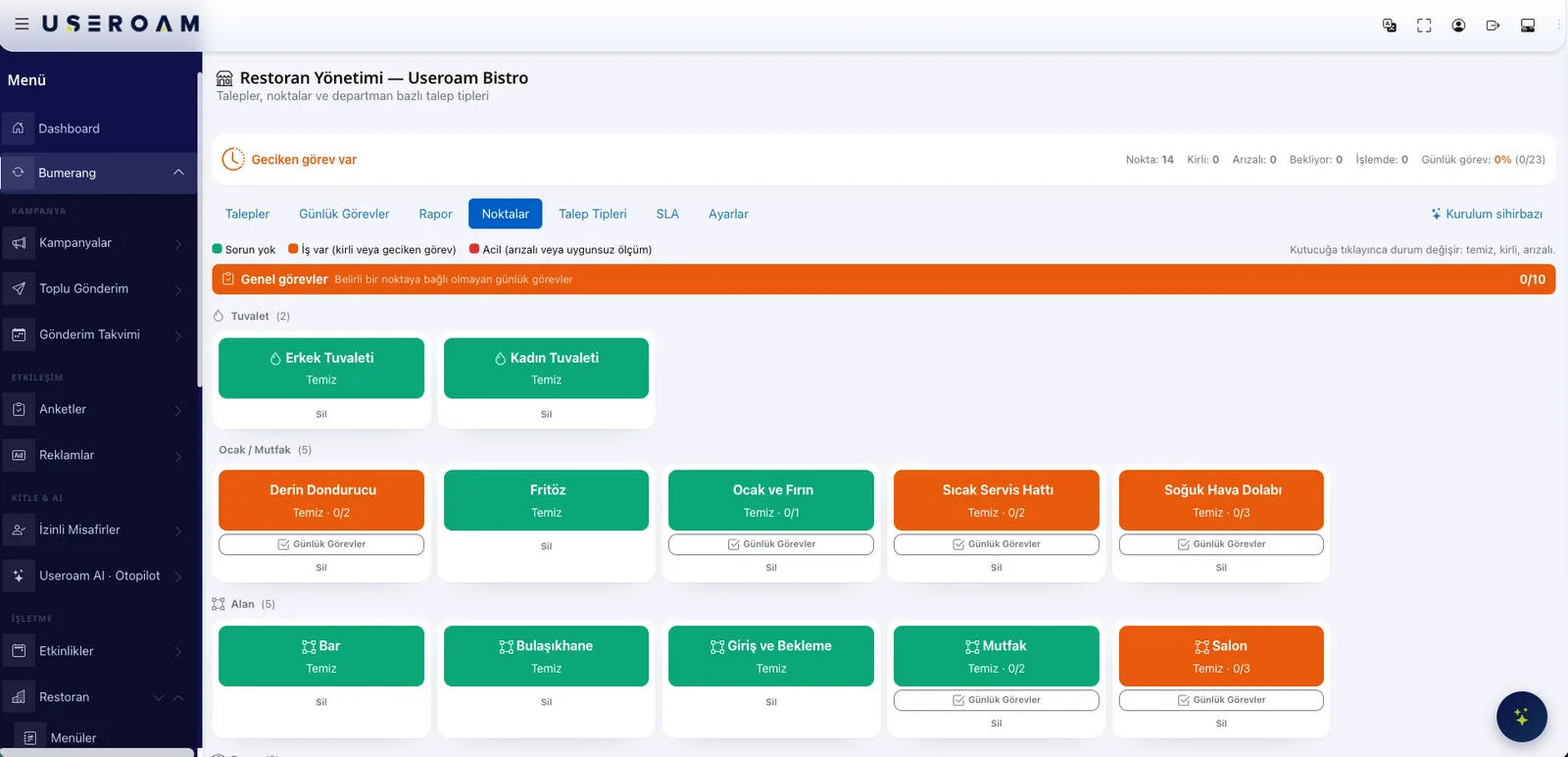Open the Ayarlar tab

point(728,214)
